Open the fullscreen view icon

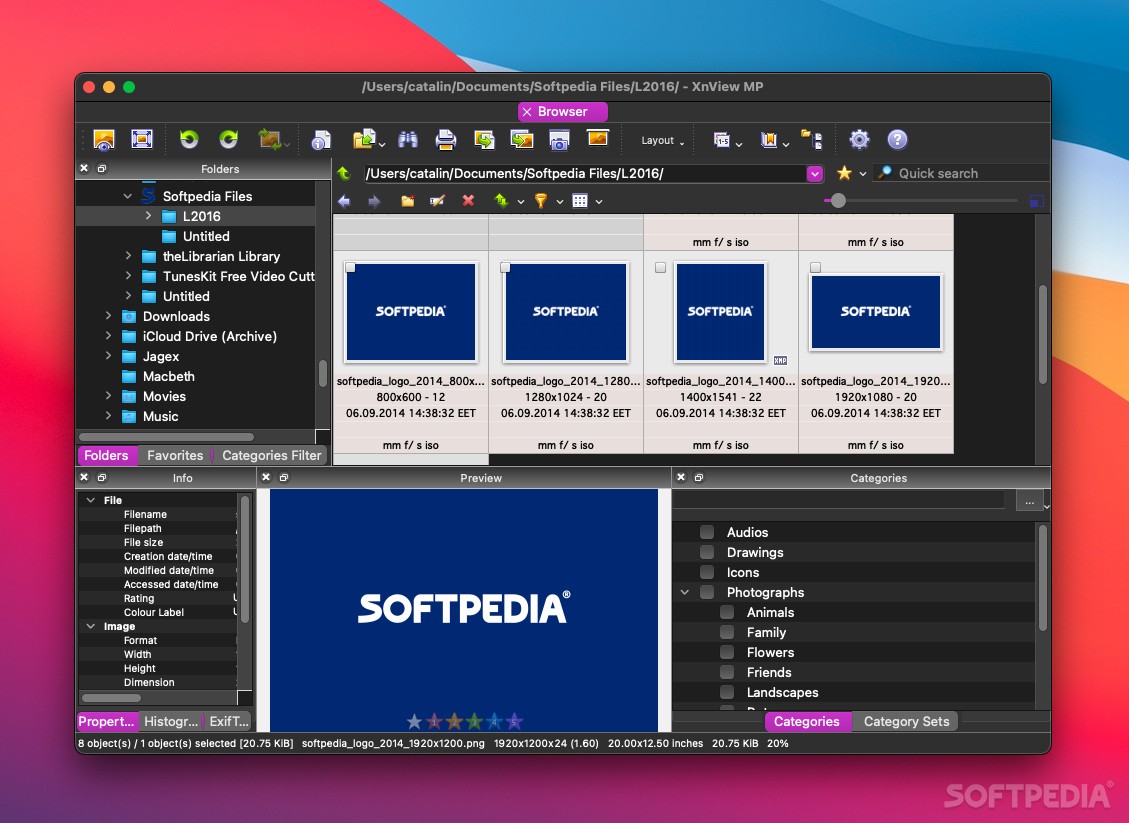pyautogui.click(x=142, y=140)
